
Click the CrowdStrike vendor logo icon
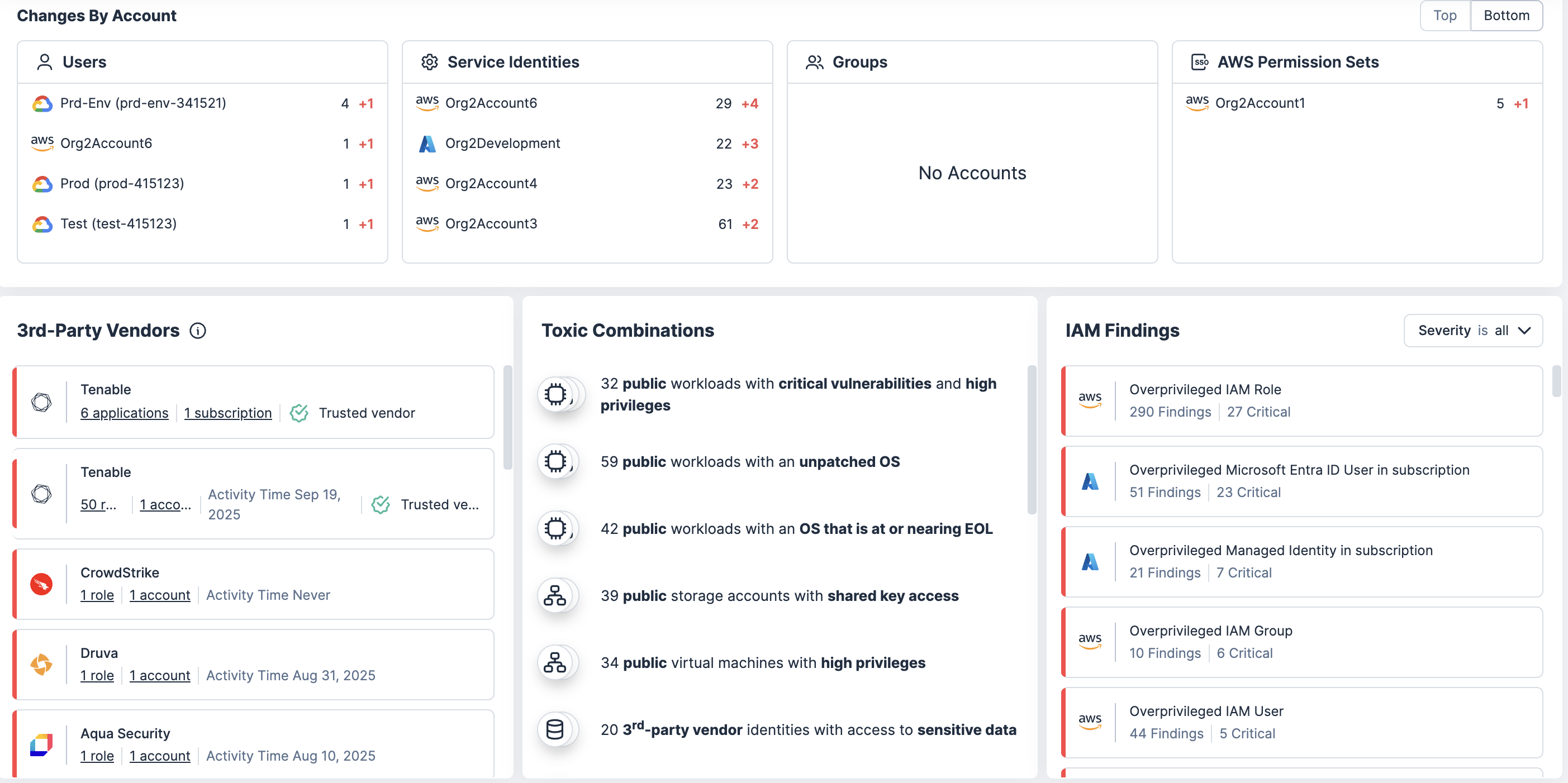[x=41, y=584]
